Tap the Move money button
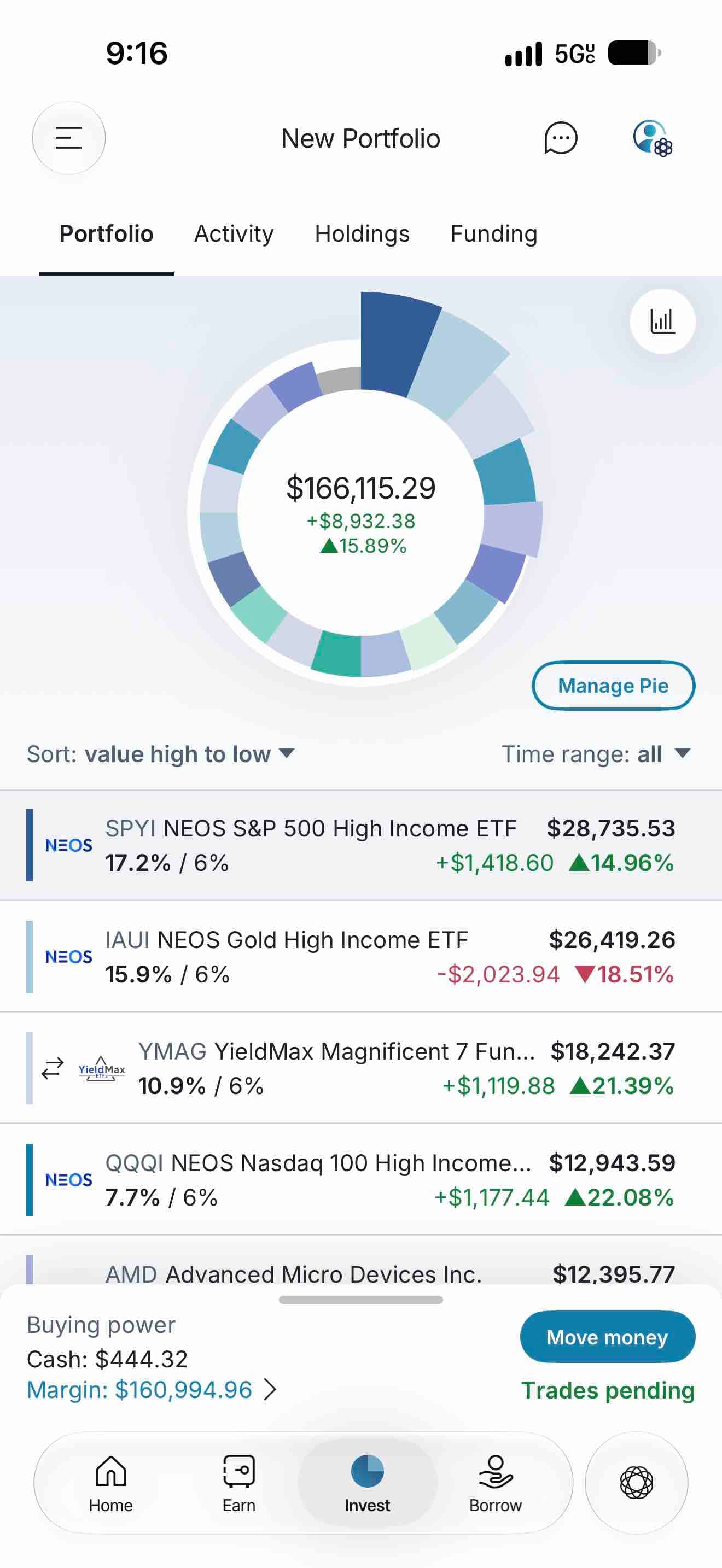This screenshot has height=1568, width=722. pyautogui.click(x=607, y=1337)
